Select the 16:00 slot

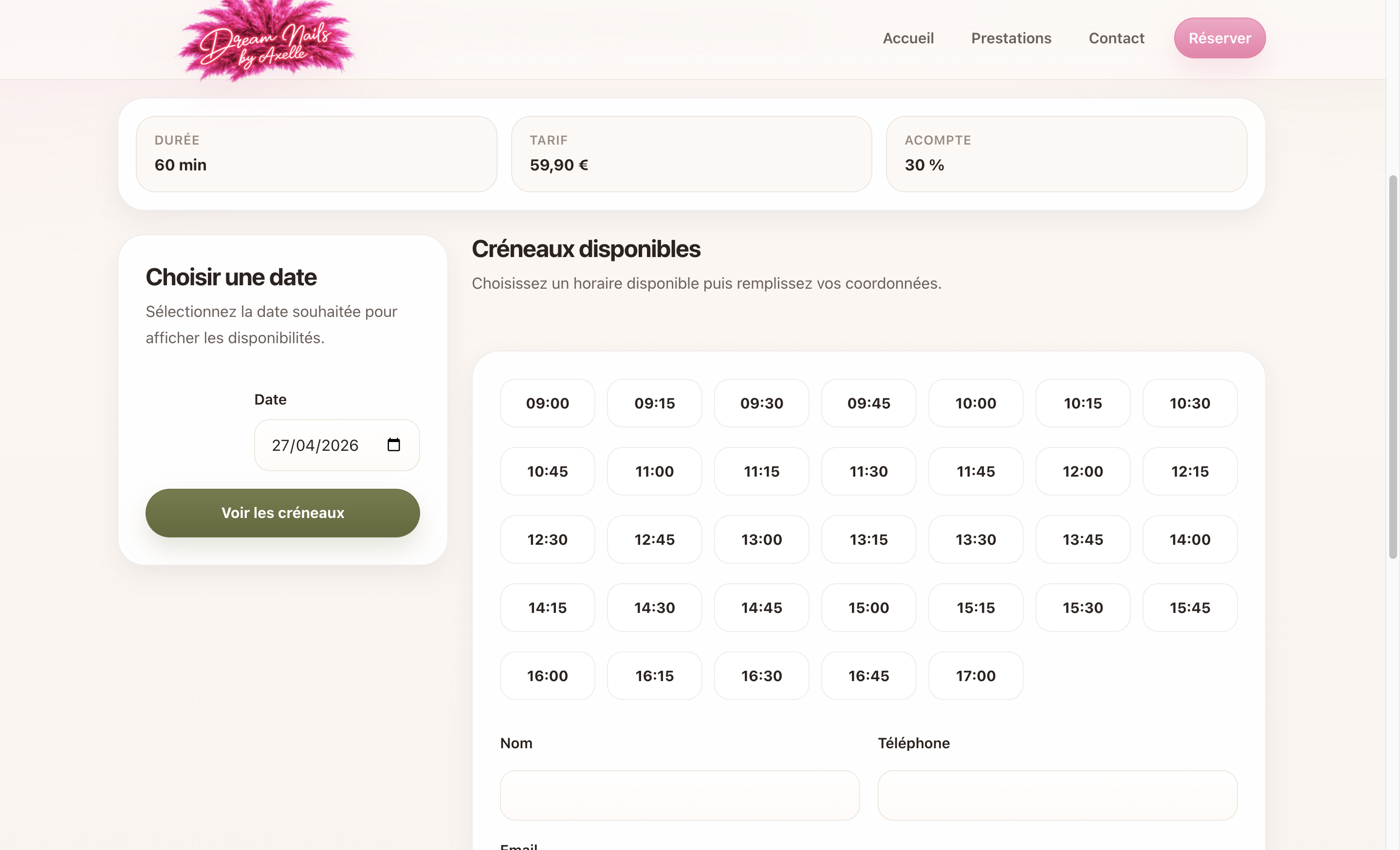(547, 676)
